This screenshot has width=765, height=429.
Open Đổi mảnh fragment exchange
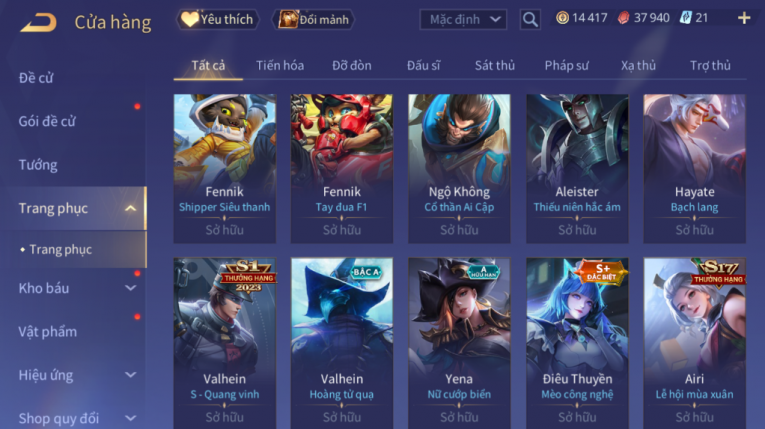pyautogui.click(x=314, y=20)
